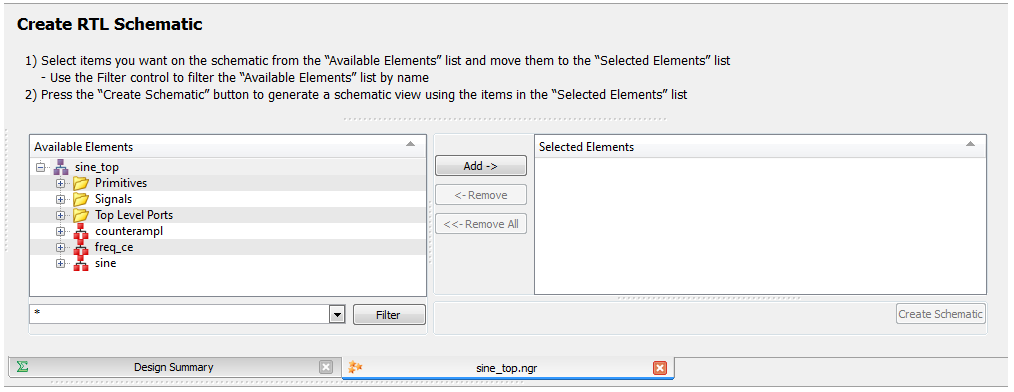This screenshot has width=1014, height=392.
Task: Select the counterampl module icon
Action: pyautogui.click(x=80, y=232)
